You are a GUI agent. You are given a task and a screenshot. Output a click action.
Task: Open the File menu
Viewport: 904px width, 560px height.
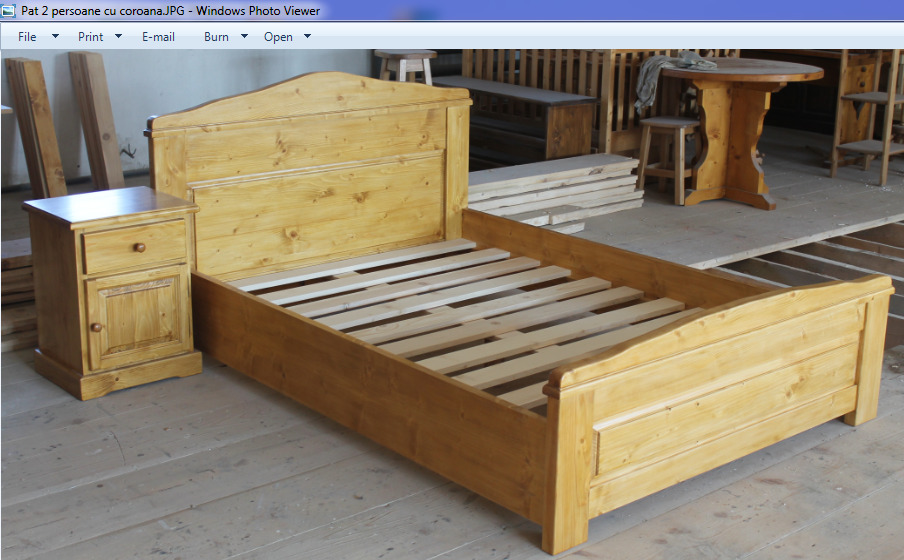27,37
